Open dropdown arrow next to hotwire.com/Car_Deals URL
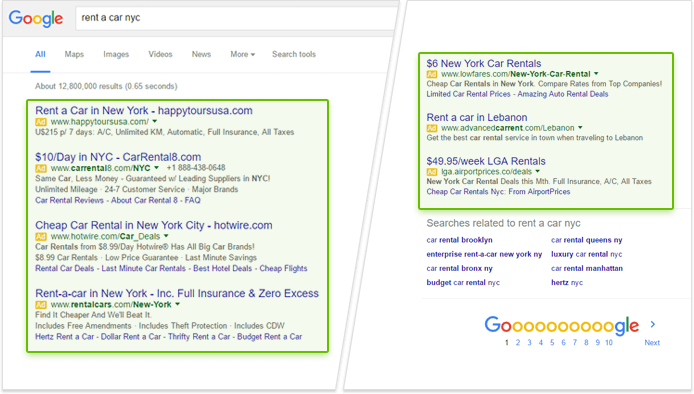This screenshot has width=694, height=394. [166, 236]
